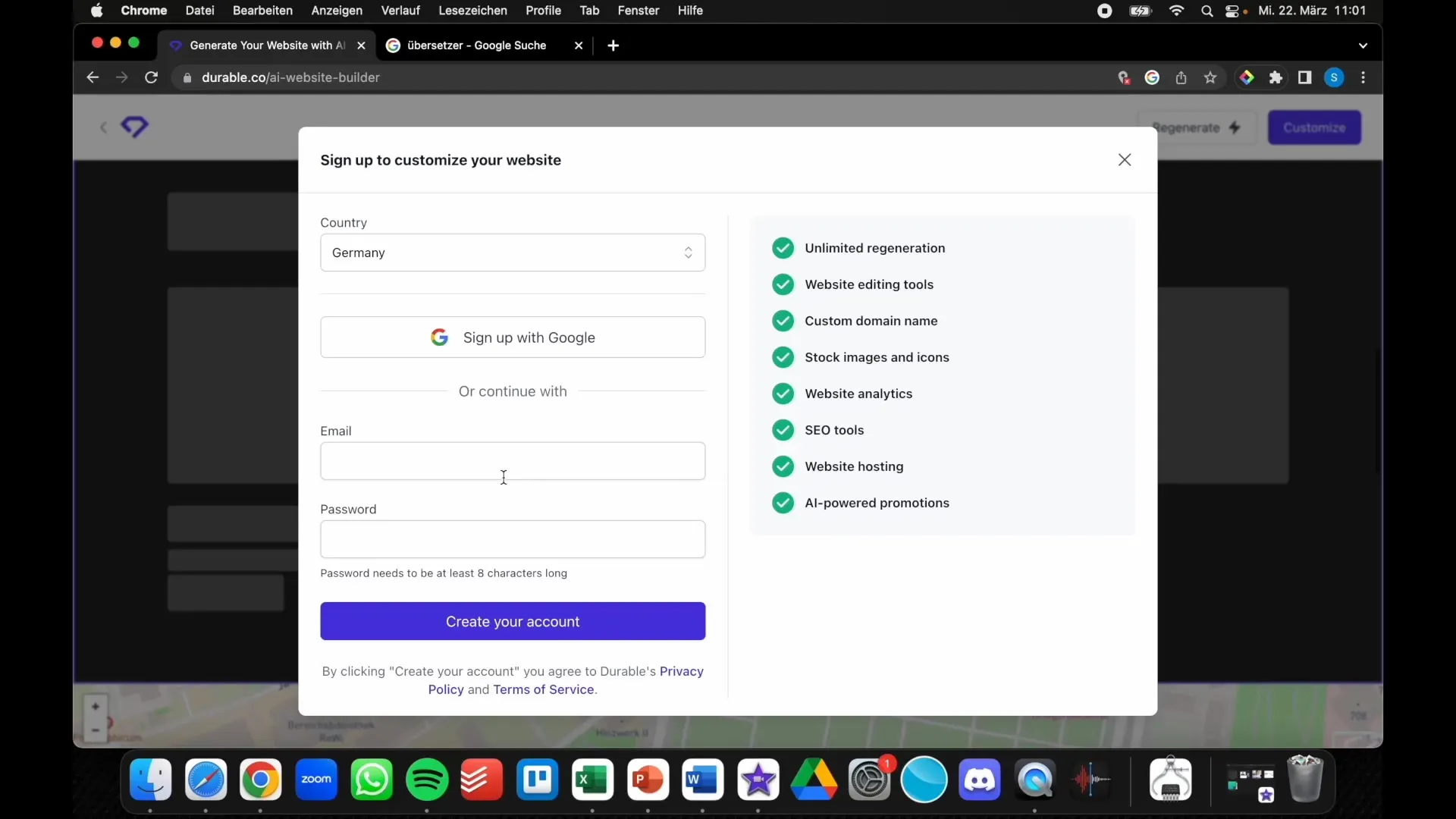Focus the Email input field

click(x=513, y=461)
